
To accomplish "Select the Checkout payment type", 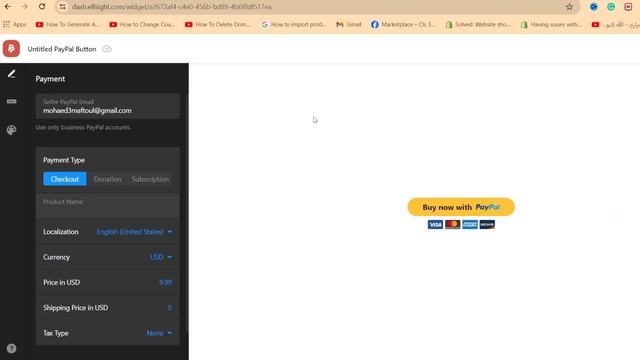I will tap(65, 179).
